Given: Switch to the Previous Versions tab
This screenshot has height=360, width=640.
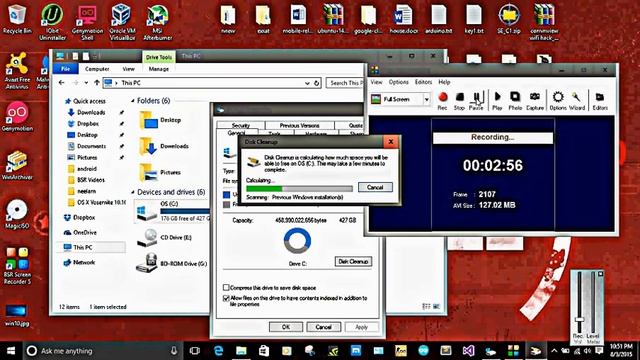Looking at the screenshot, I should pyautogui.click(x=299, y=125).
